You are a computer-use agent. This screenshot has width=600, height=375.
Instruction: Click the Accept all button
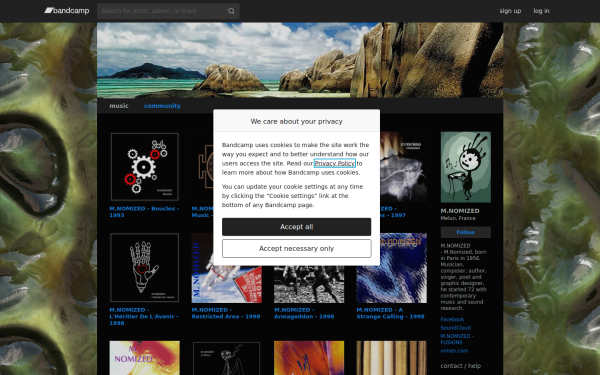[297, 227]
